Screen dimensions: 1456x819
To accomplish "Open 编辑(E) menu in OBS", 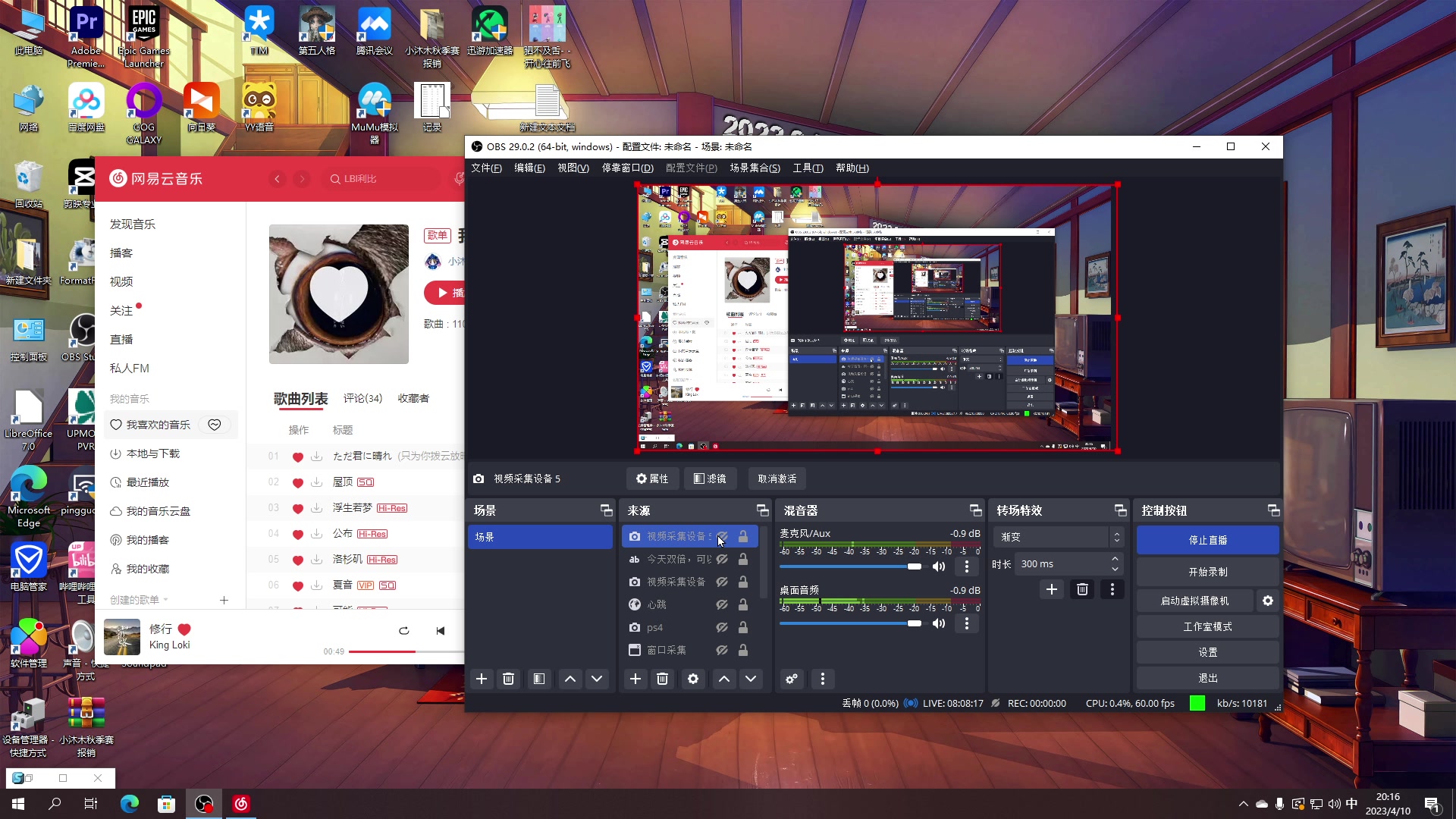I will coord(529,168).
